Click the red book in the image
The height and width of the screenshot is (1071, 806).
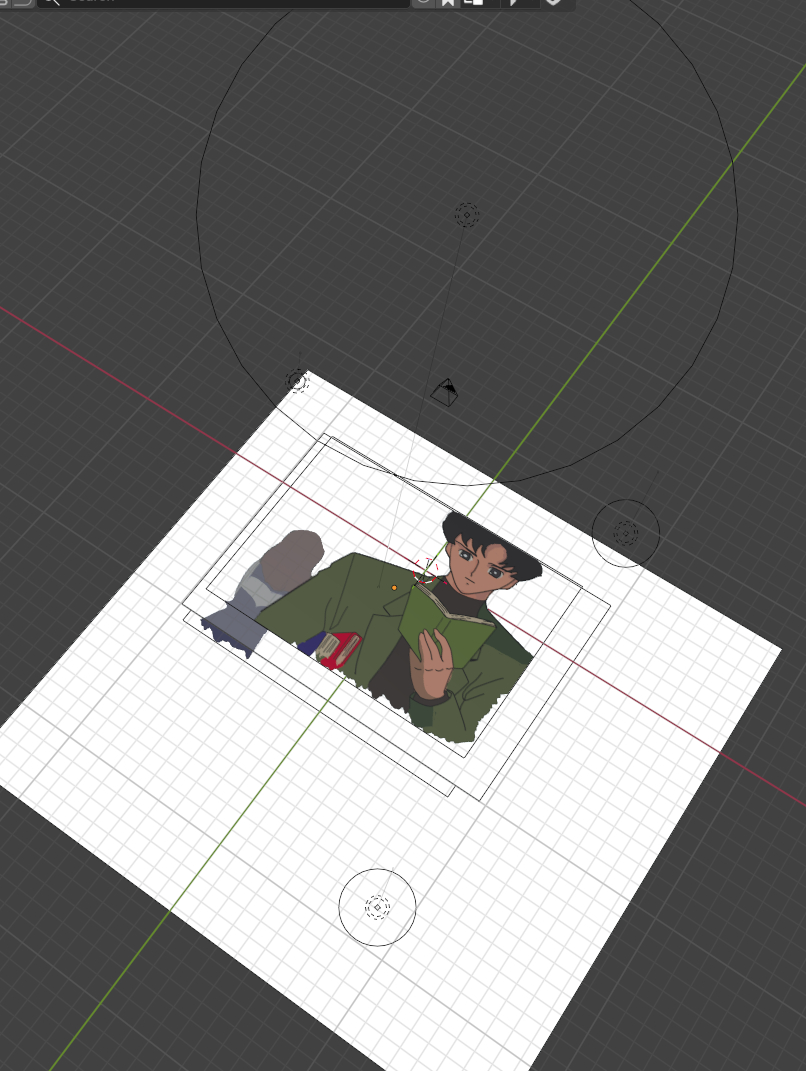(340, 648)
